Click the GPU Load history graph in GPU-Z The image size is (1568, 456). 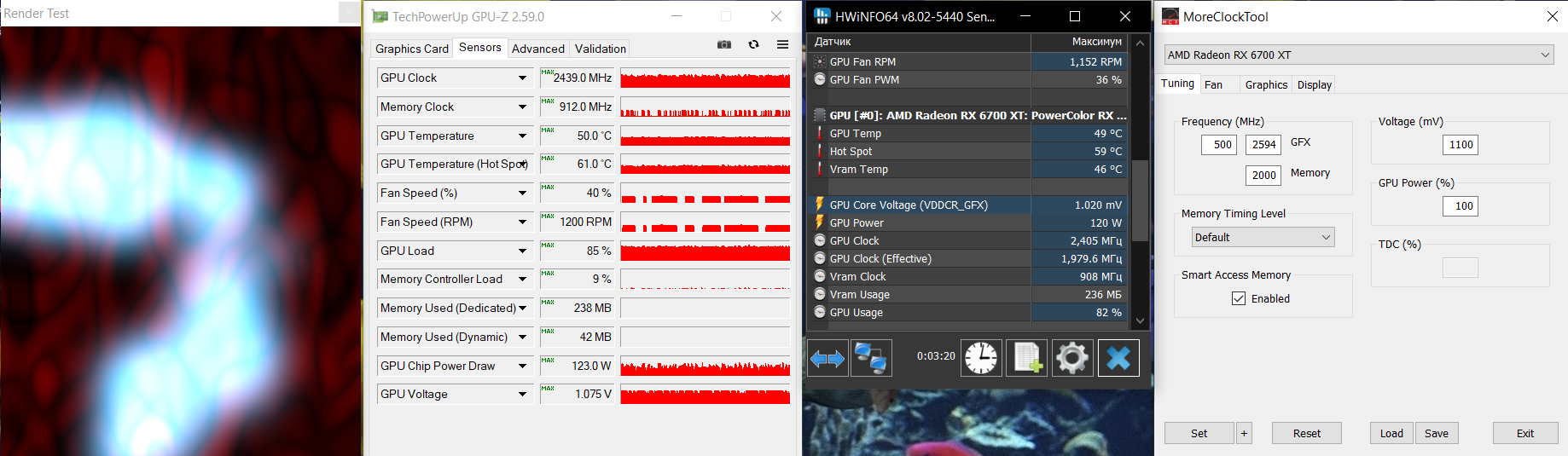tap(705, 251)
